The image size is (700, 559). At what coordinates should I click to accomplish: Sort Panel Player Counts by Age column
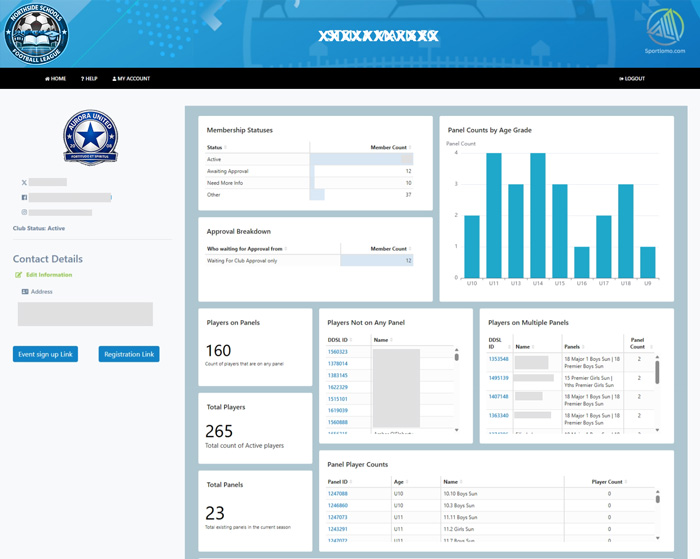tap(400, 482)
